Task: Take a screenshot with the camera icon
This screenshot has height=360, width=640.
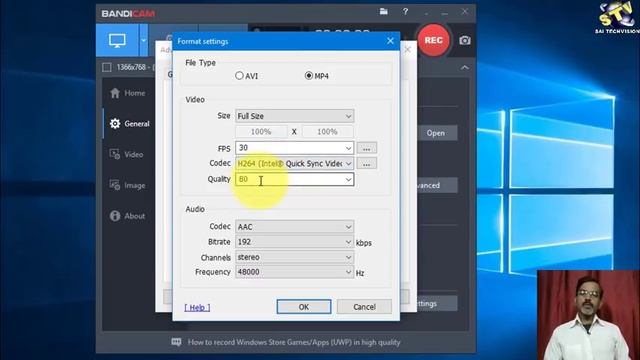Action: point(465,40)
